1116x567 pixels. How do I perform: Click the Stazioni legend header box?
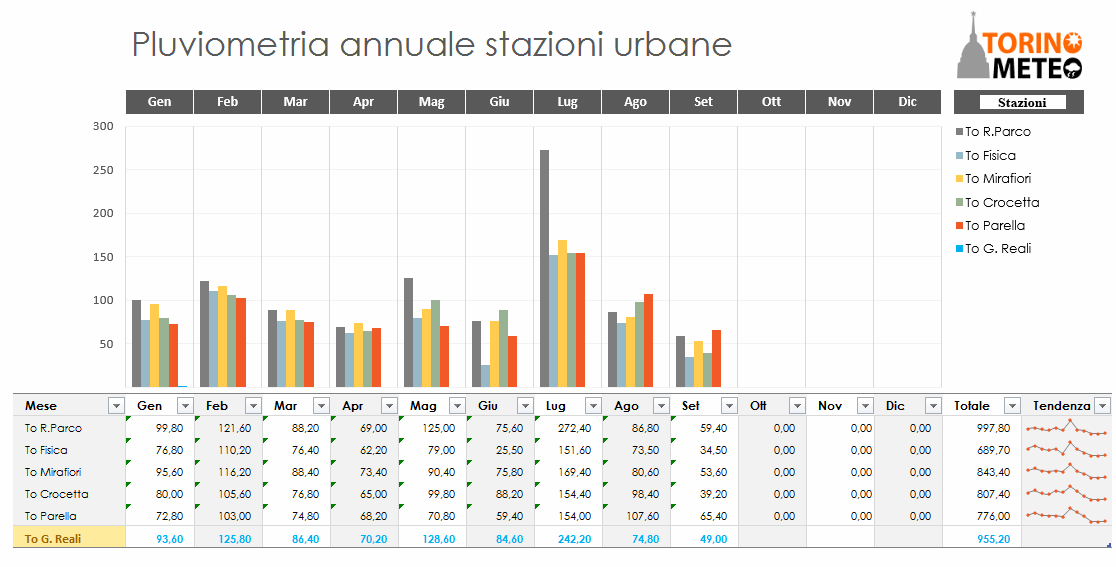click(1018, 102)
